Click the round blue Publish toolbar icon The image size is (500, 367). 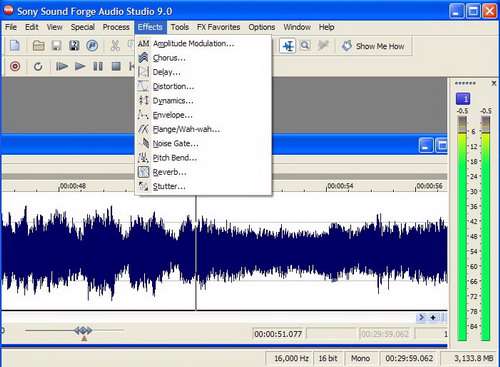[92, 46]
